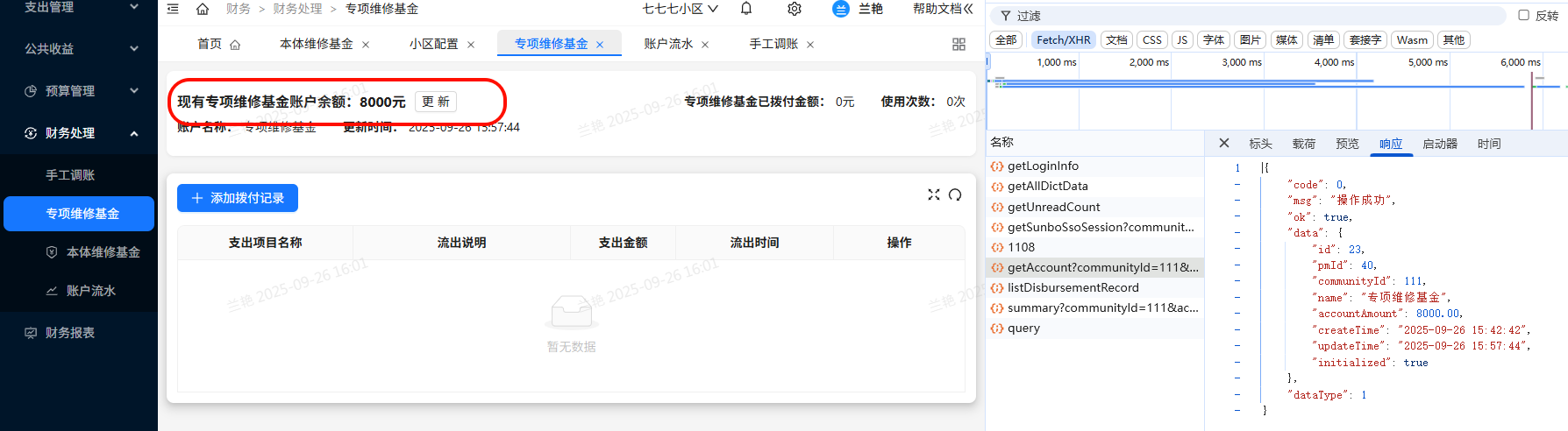Open 载荷 tab in request details
1568x431 pixels.
tap(1303, 144)
